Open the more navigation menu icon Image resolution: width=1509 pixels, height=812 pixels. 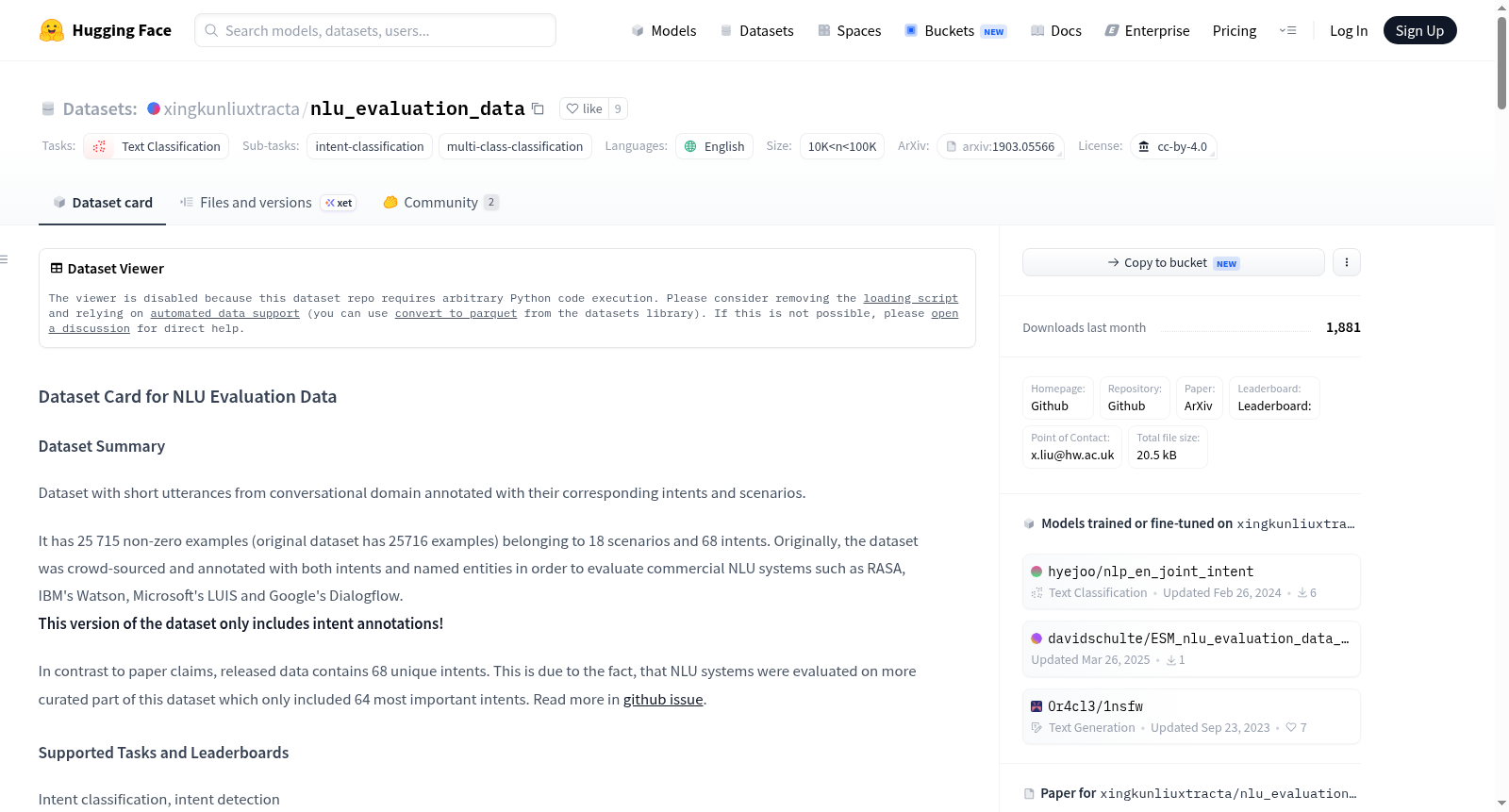(x=1287, y=30)
